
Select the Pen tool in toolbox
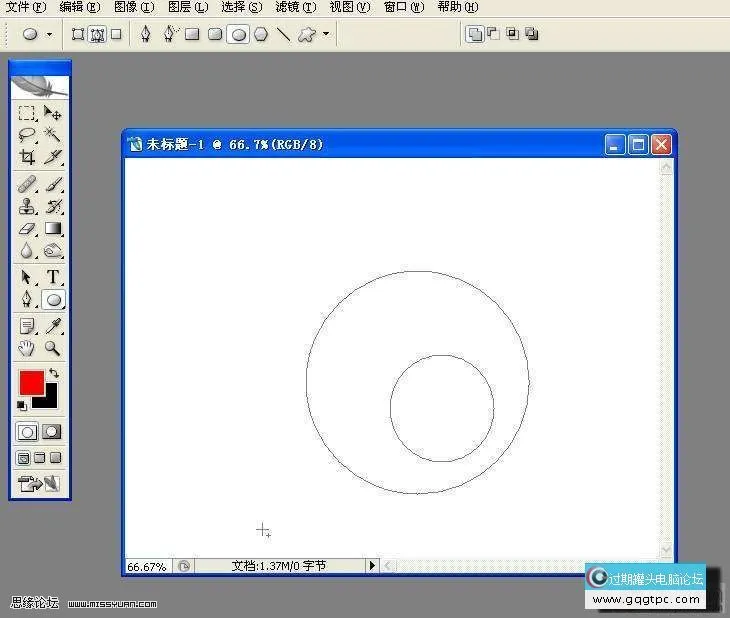pyautogui.click(x=27, y=299)
